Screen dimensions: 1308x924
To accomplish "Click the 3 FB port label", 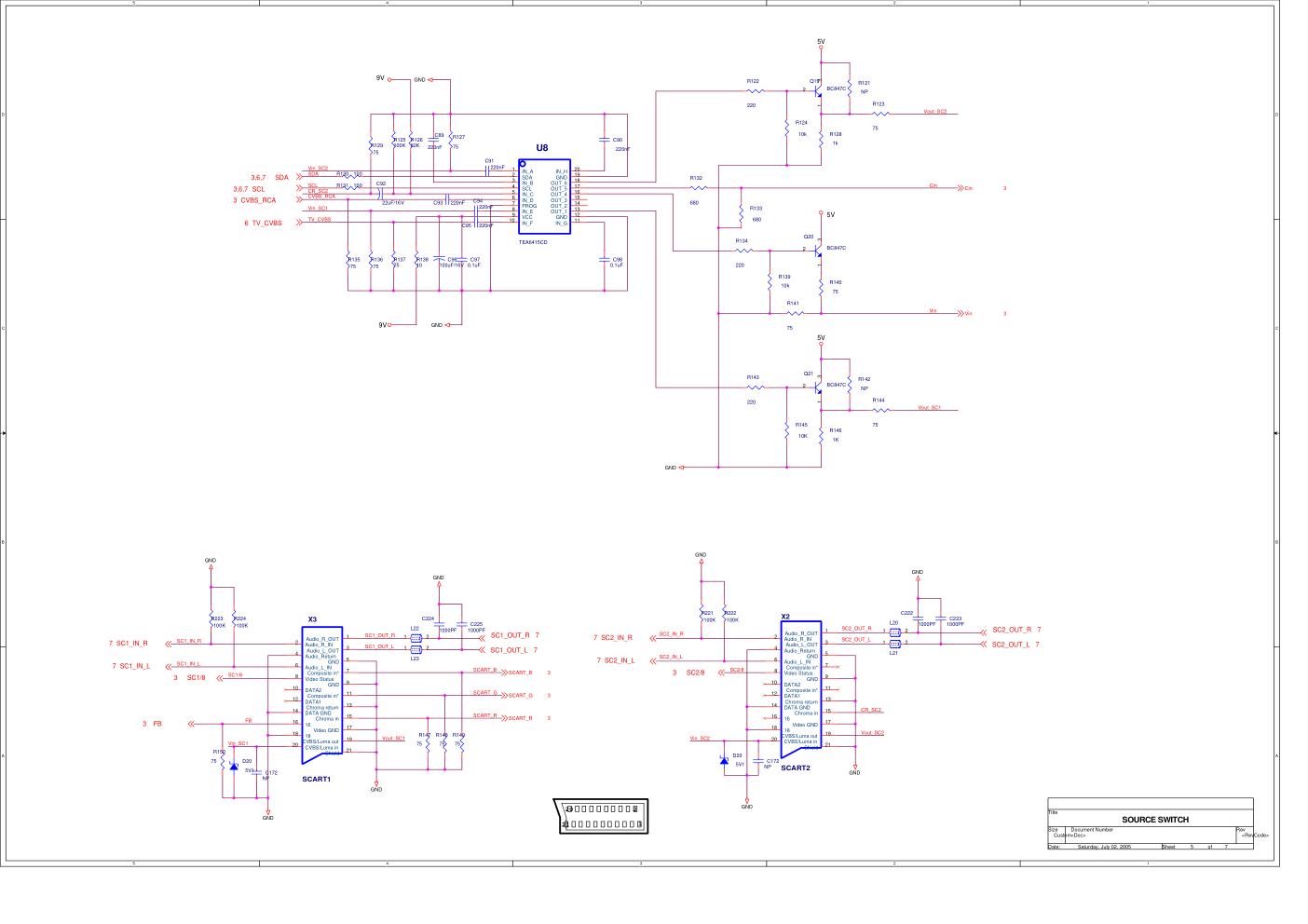I will pos(152,724).
